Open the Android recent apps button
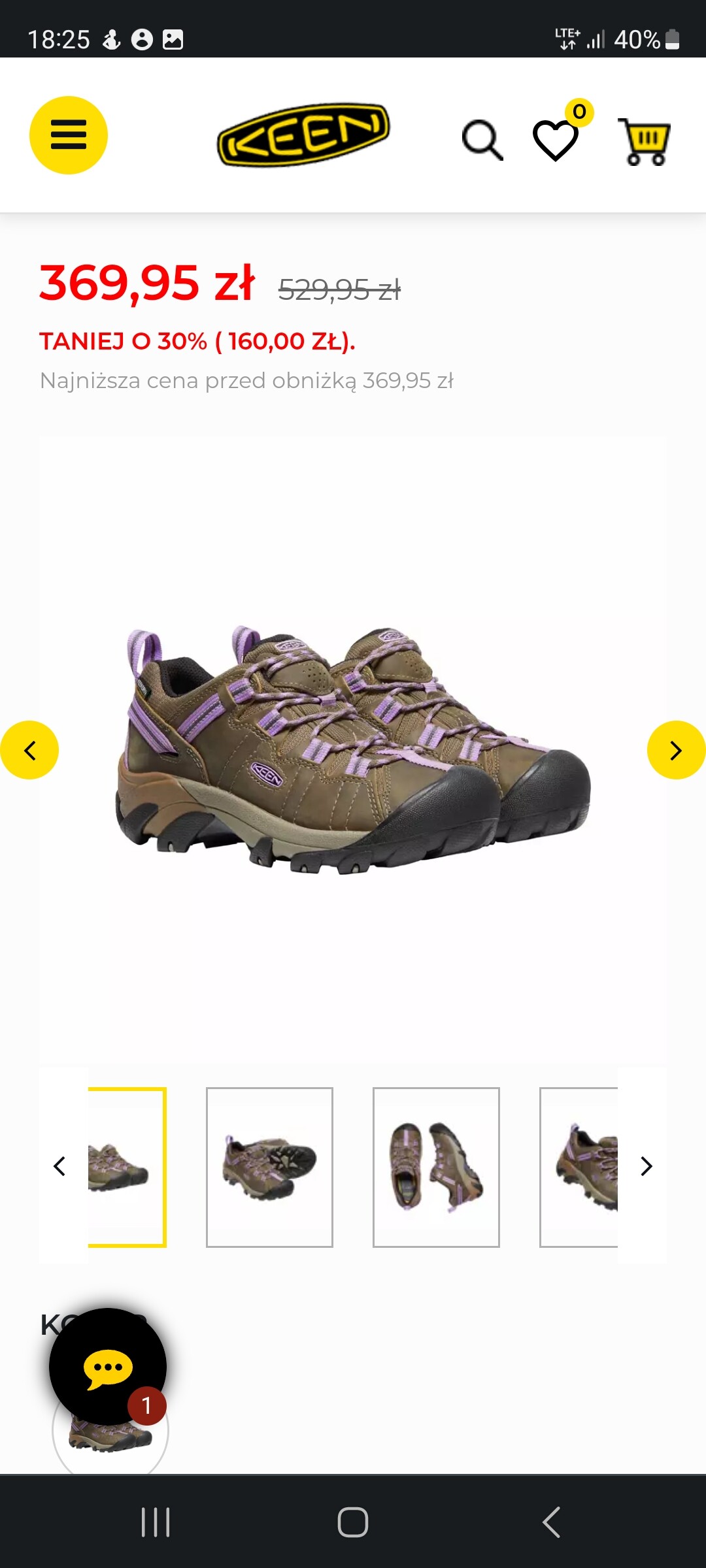This screenshot has width=706, height=1568. pos(156,1522)
